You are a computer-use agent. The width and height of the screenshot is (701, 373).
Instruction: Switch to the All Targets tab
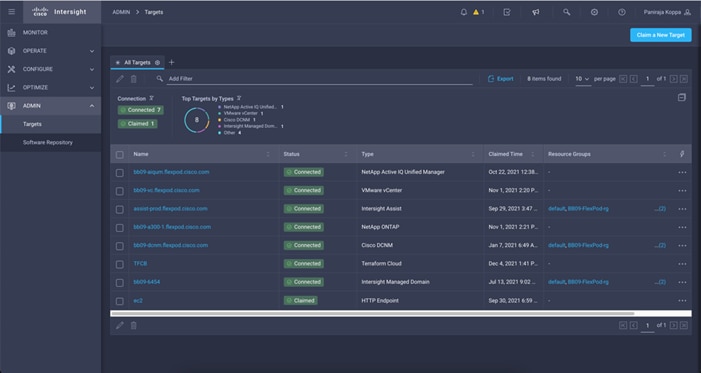[x=137, y=63]
